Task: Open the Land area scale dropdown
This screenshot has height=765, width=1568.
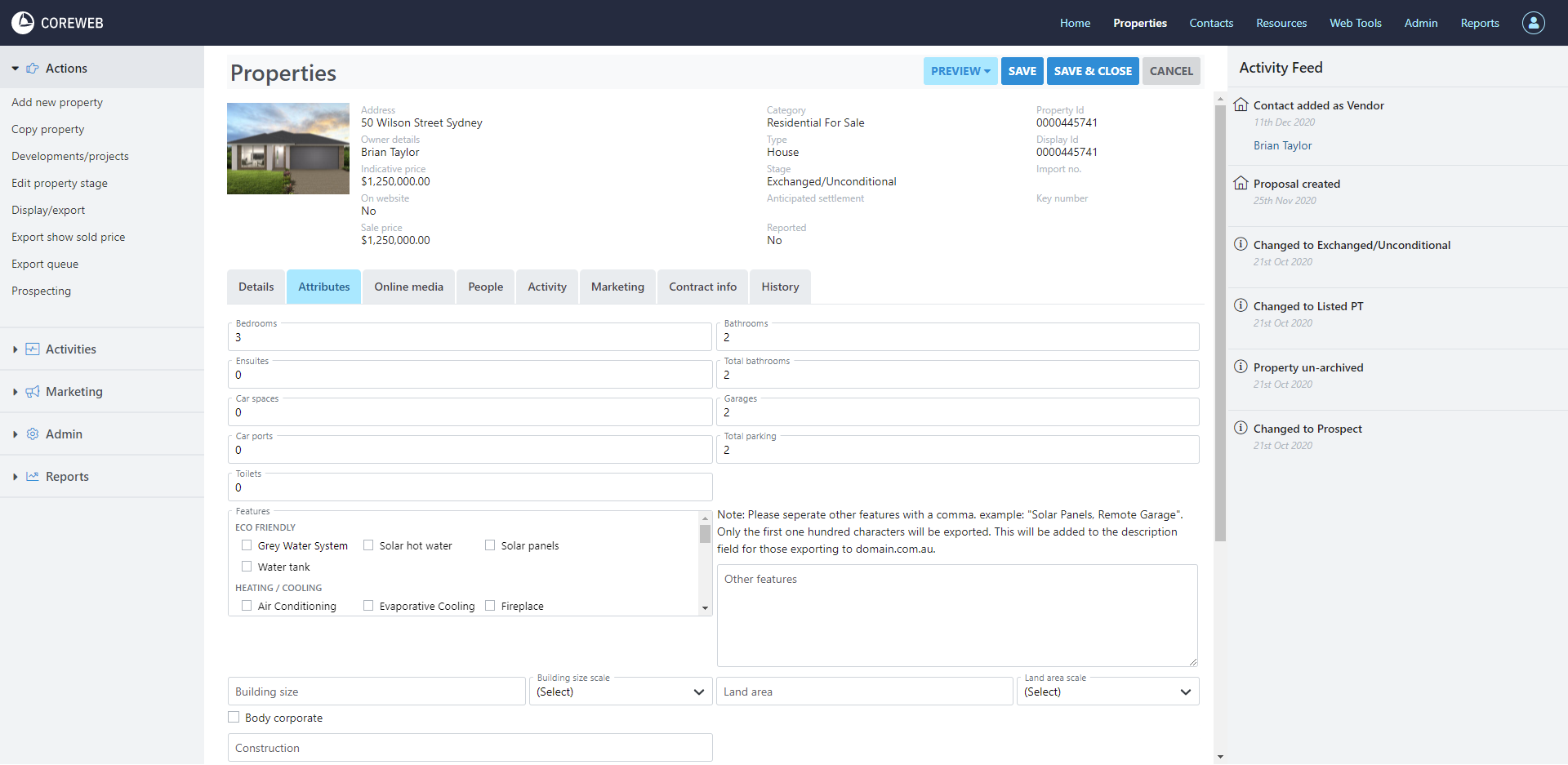Action: coord(1107,692)
